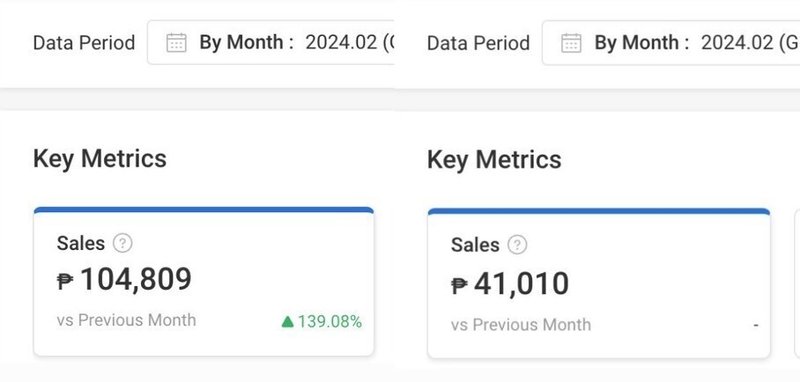This screenshot has height=382, width=800.
Task: Click the Key Metrics heading above ₱104,809 card
Action: click(x=100, y=159)
